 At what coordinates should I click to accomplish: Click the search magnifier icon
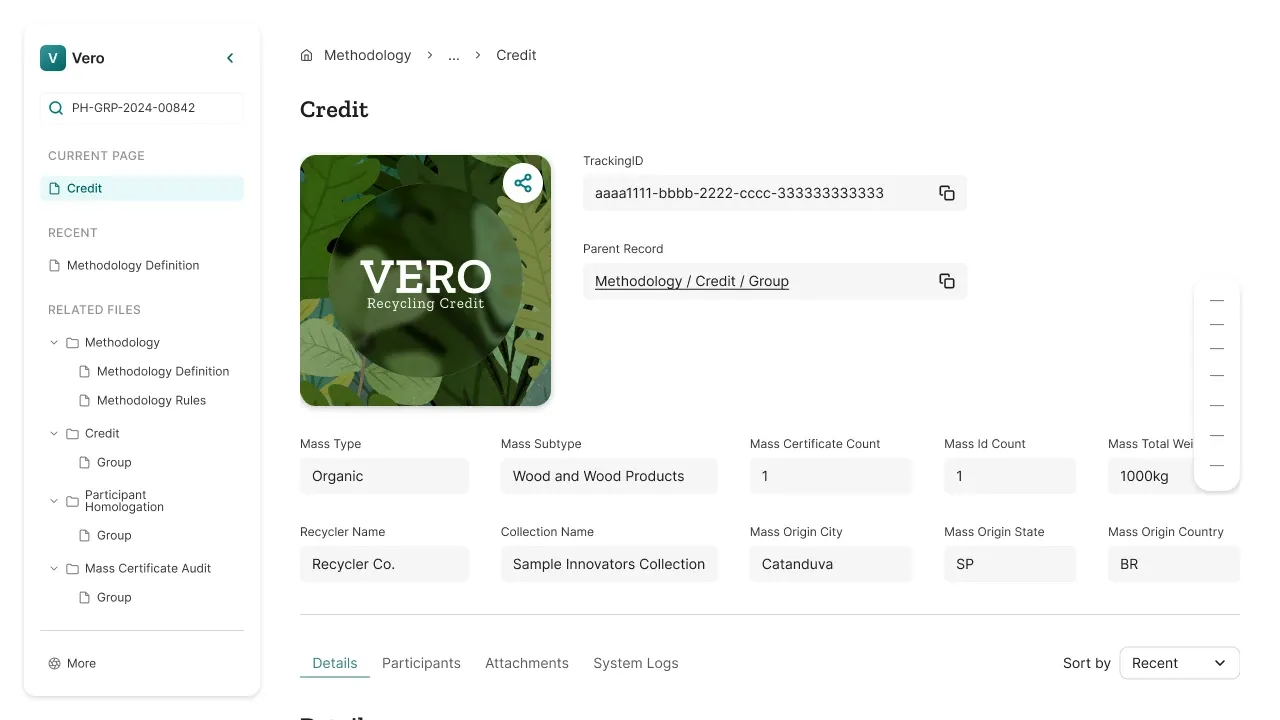coord(56,108)
